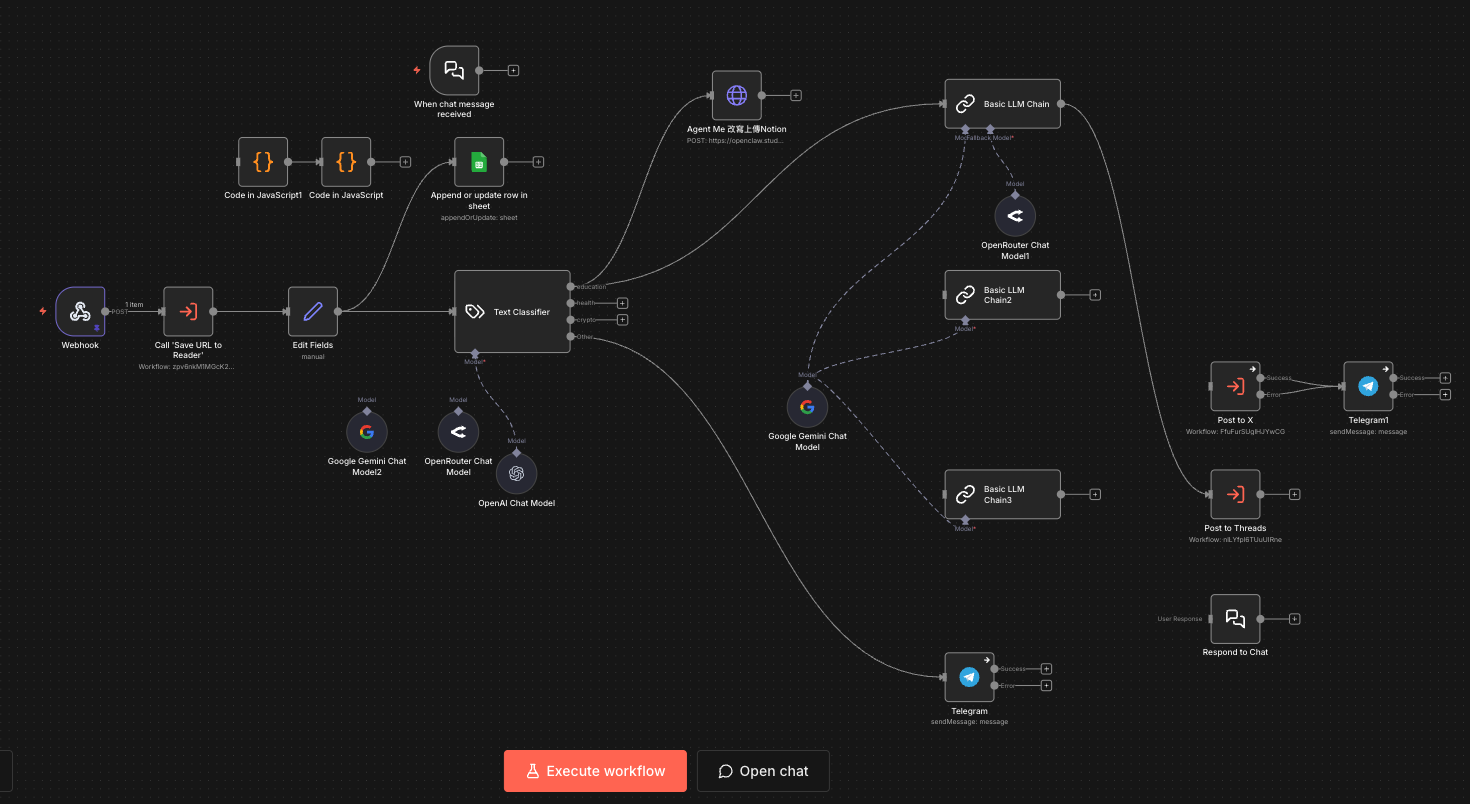The image size is (1470, 804).
Task: Open the Respond to Chat node
Action: click(1235, 618)
